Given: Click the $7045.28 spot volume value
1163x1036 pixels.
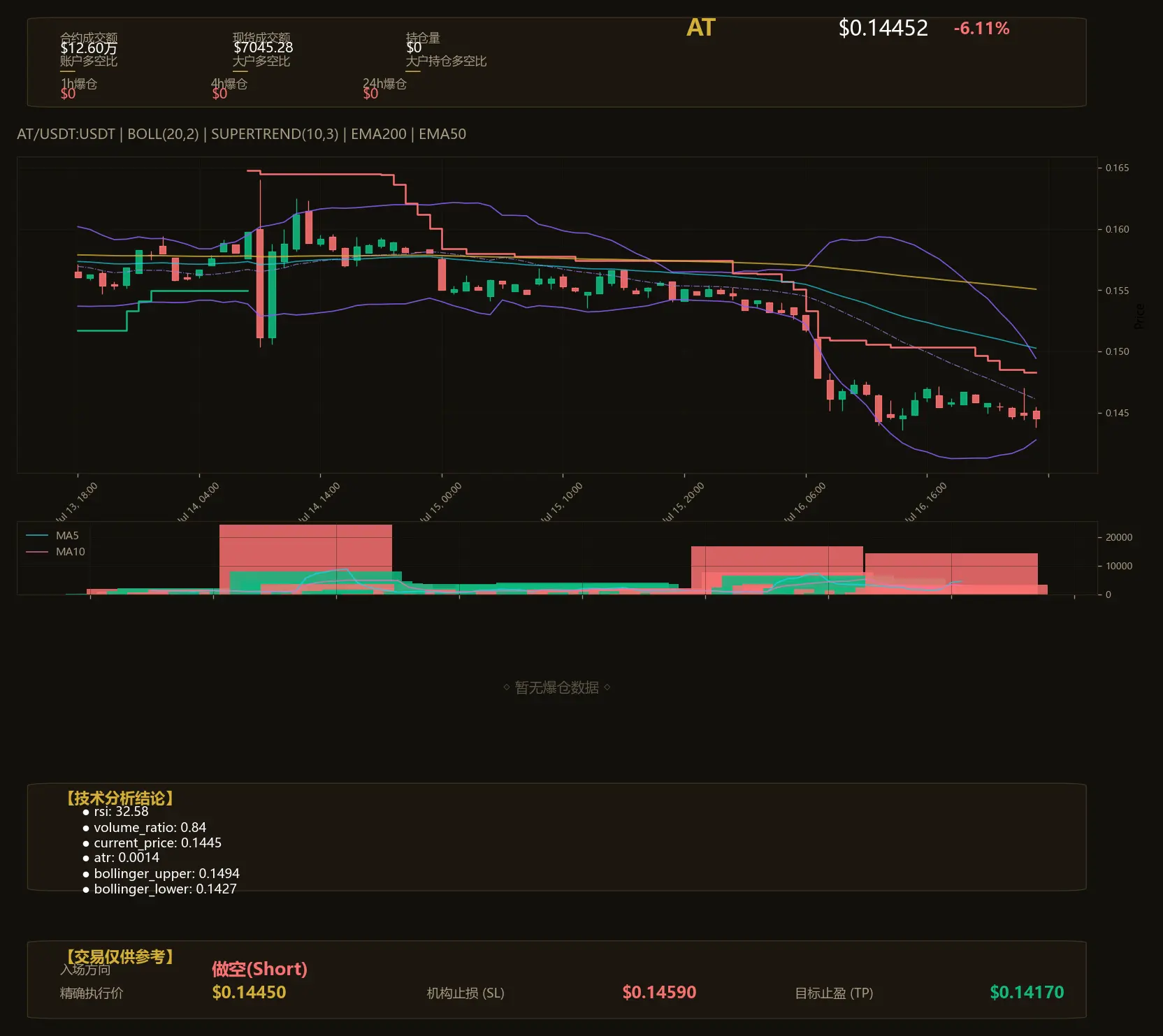Looking at the screenshot, I should pyautogui.click(x=263, y=48).
